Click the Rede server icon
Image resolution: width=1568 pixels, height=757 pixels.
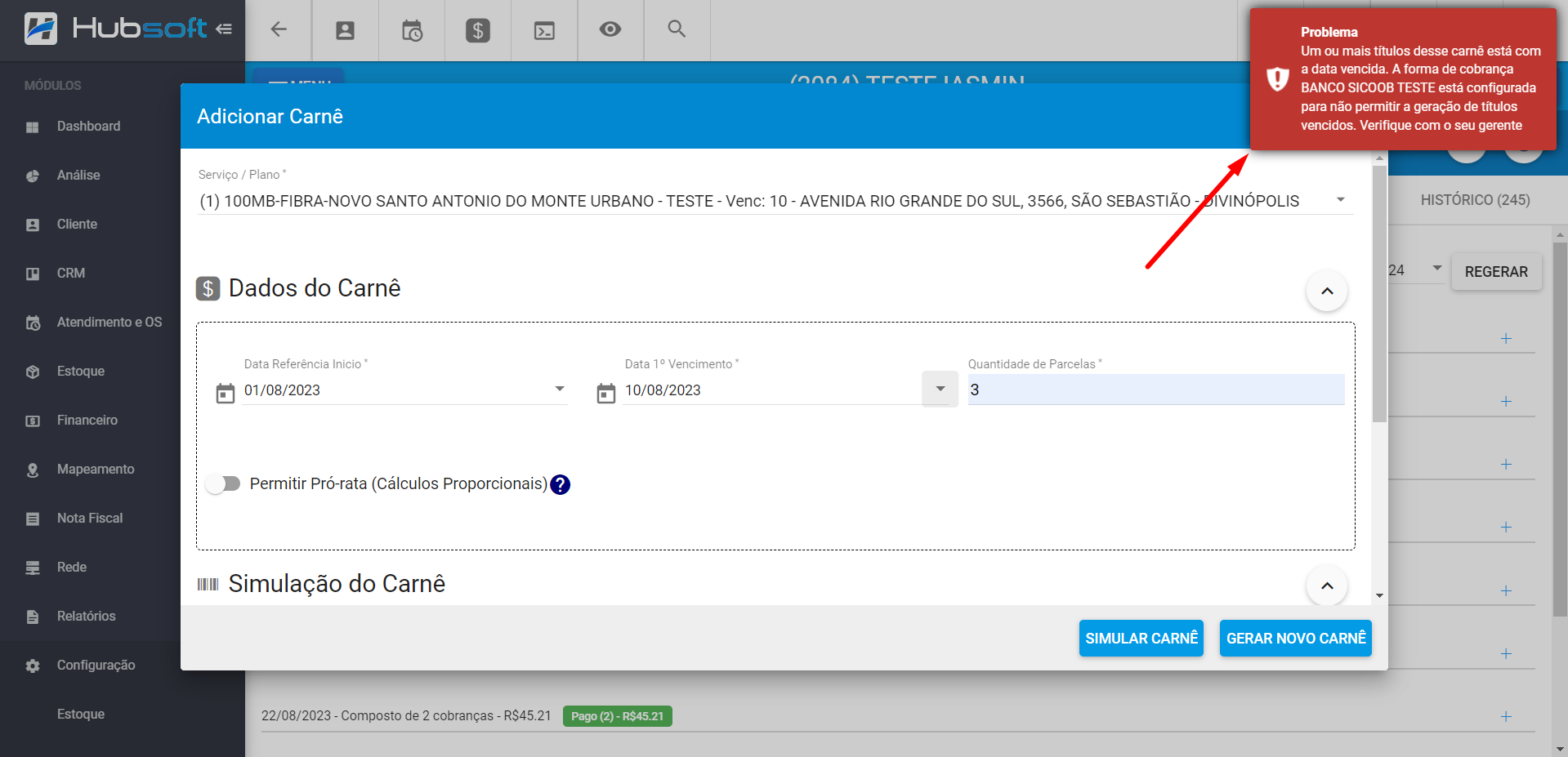33,568
